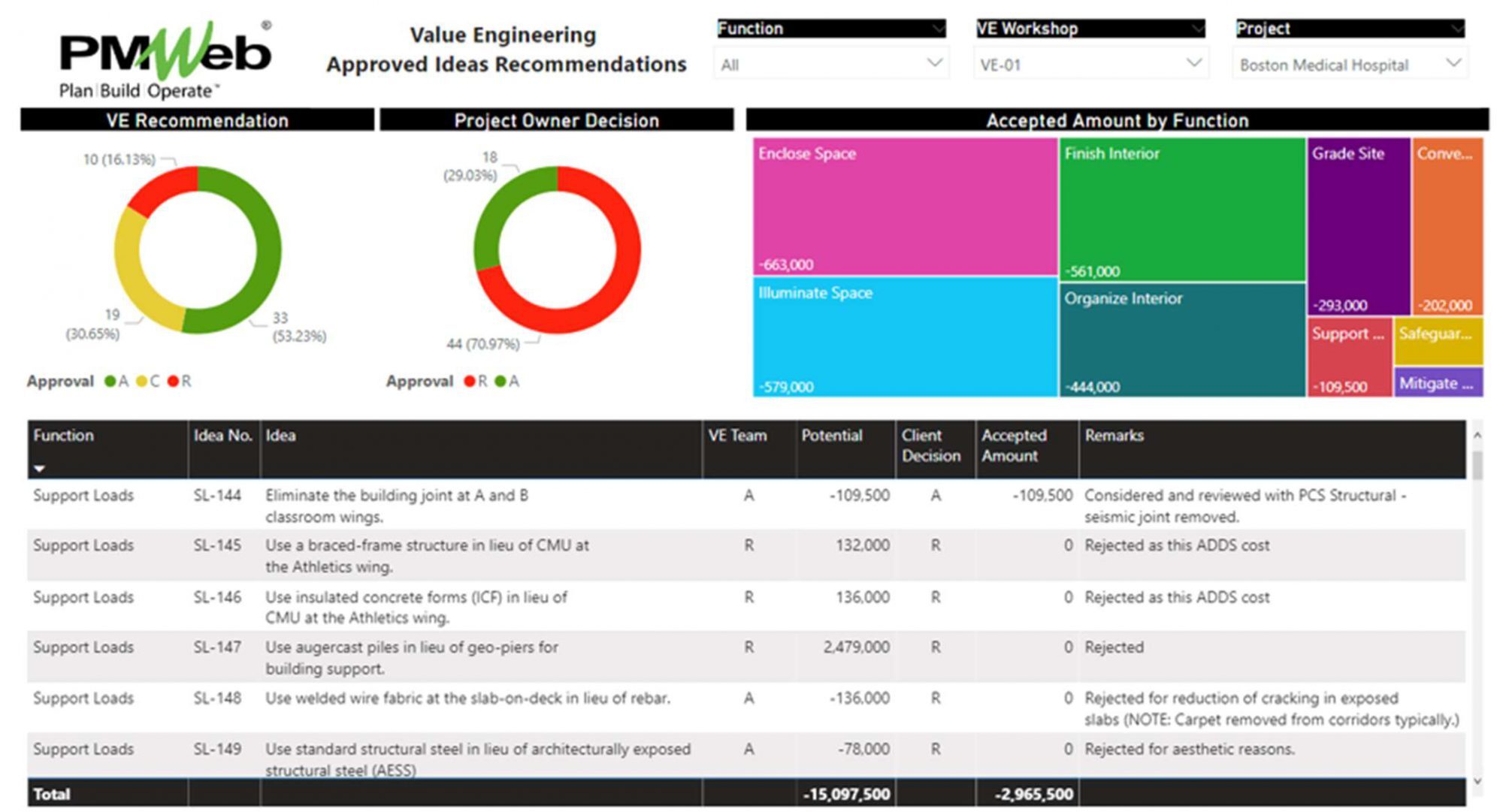The height and width of the screenshot is (812, 1503).
Task: Select the small Mitigate treemap tile
Action: pos(1438,383)
